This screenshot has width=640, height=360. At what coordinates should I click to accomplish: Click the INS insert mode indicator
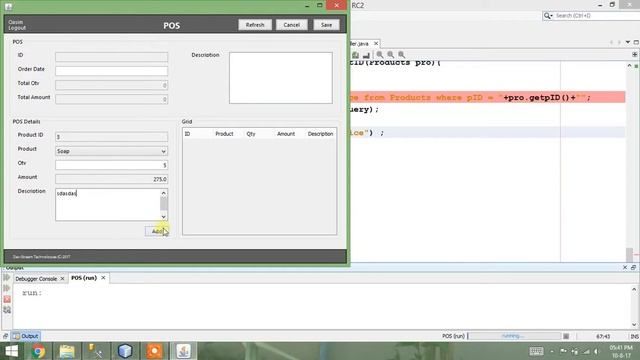click(x=634, y=336)
